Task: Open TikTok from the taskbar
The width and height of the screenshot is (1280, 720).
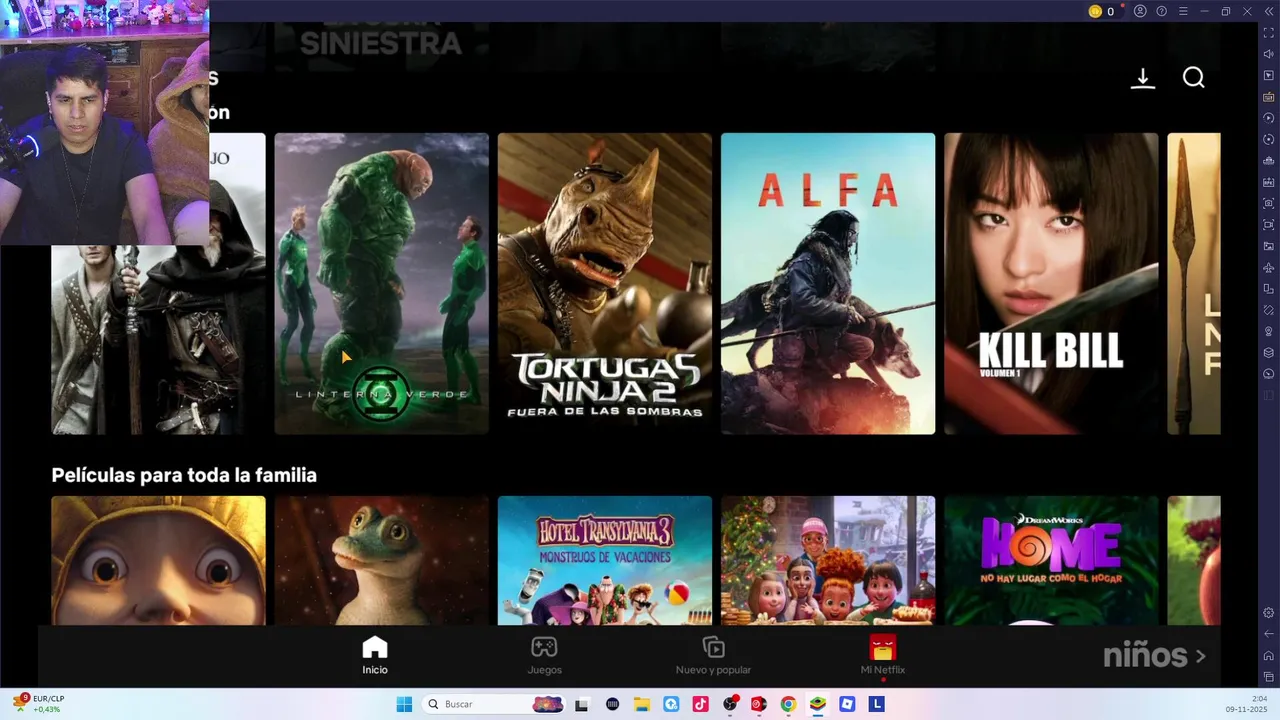Action: pyautogui.click(x=701, y=704)
